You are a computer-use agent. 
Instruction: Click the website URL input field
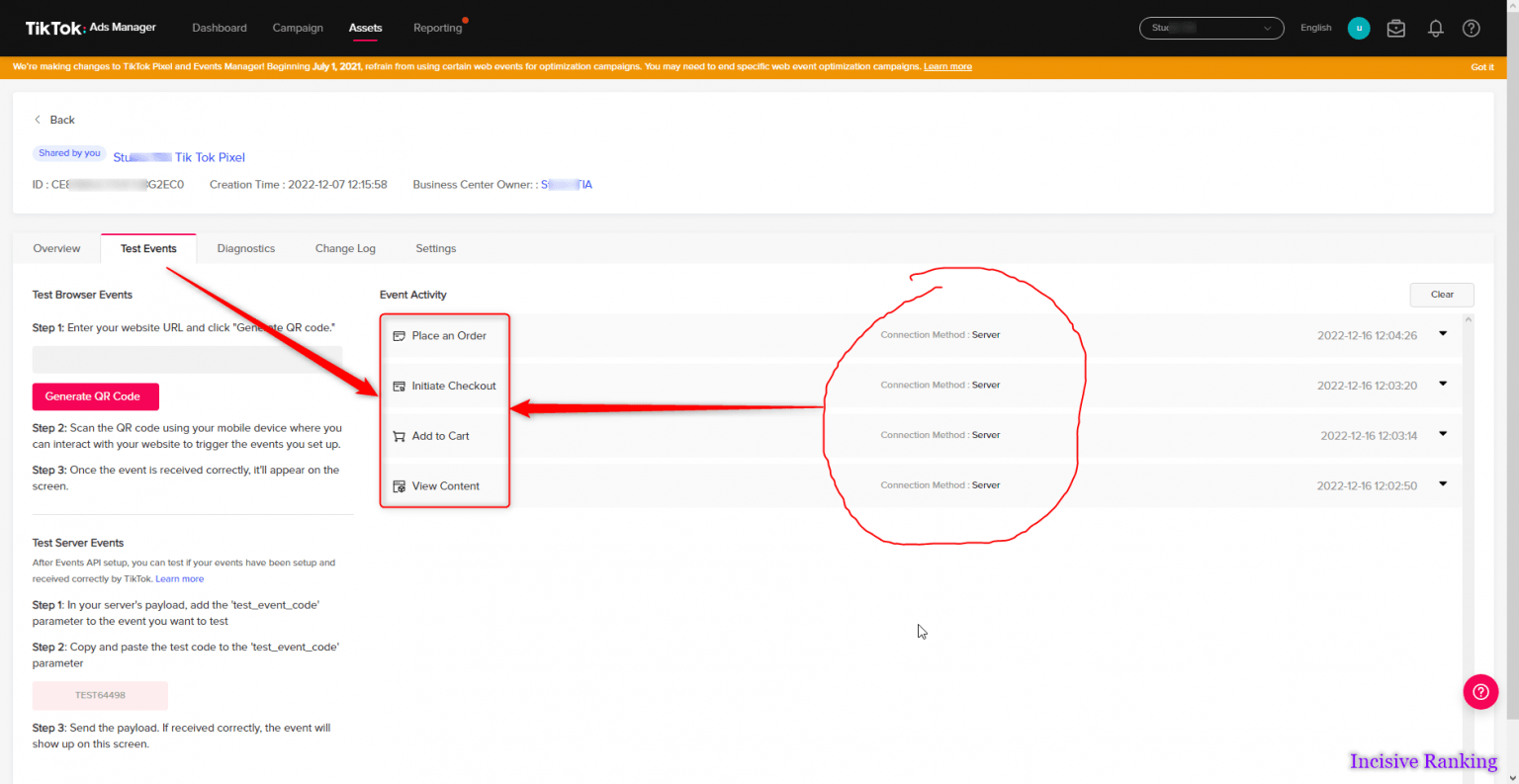(187, 359)
